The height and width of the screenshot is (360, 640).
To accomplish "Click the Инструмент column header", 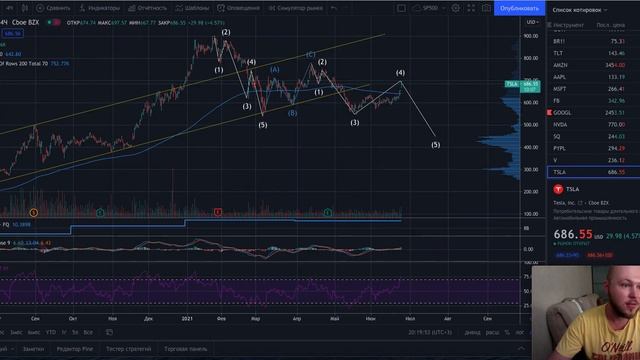I will pyautogui.click(x=569, y=25).
